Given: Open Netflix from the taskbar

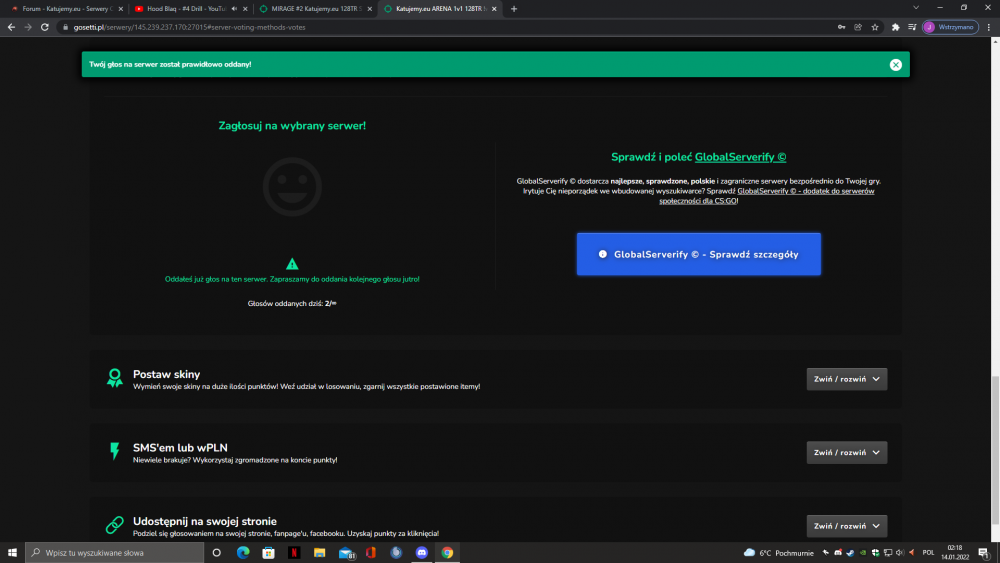Looking at the screenshot, I should point(294,552).
